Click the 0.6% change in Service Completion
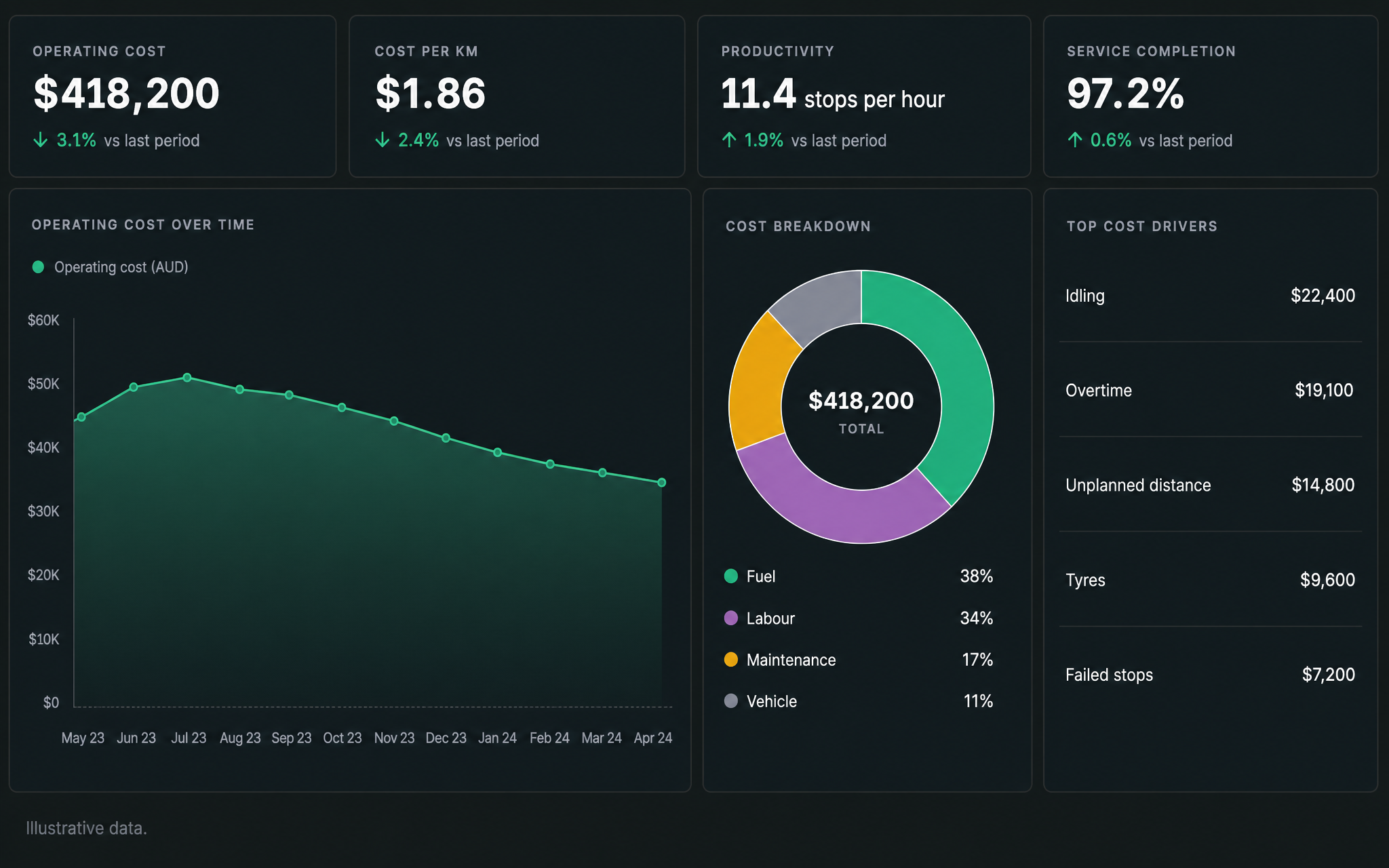Image resolution: width=1389 pixels, height=868 pixels. pos(1111,140)
